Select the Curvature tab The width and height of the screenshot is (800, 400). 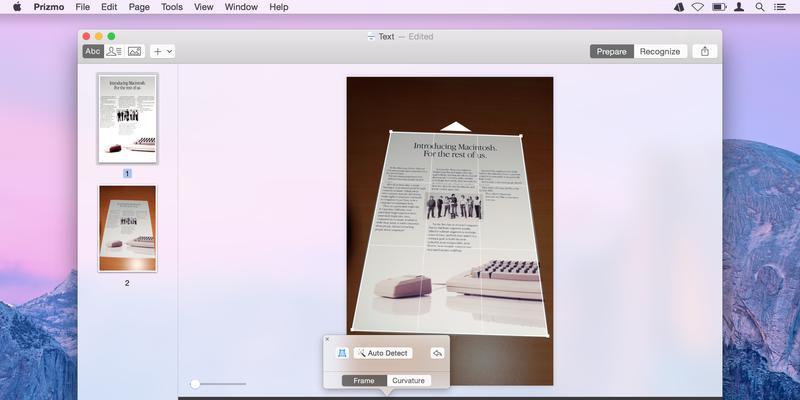[409, 381]
